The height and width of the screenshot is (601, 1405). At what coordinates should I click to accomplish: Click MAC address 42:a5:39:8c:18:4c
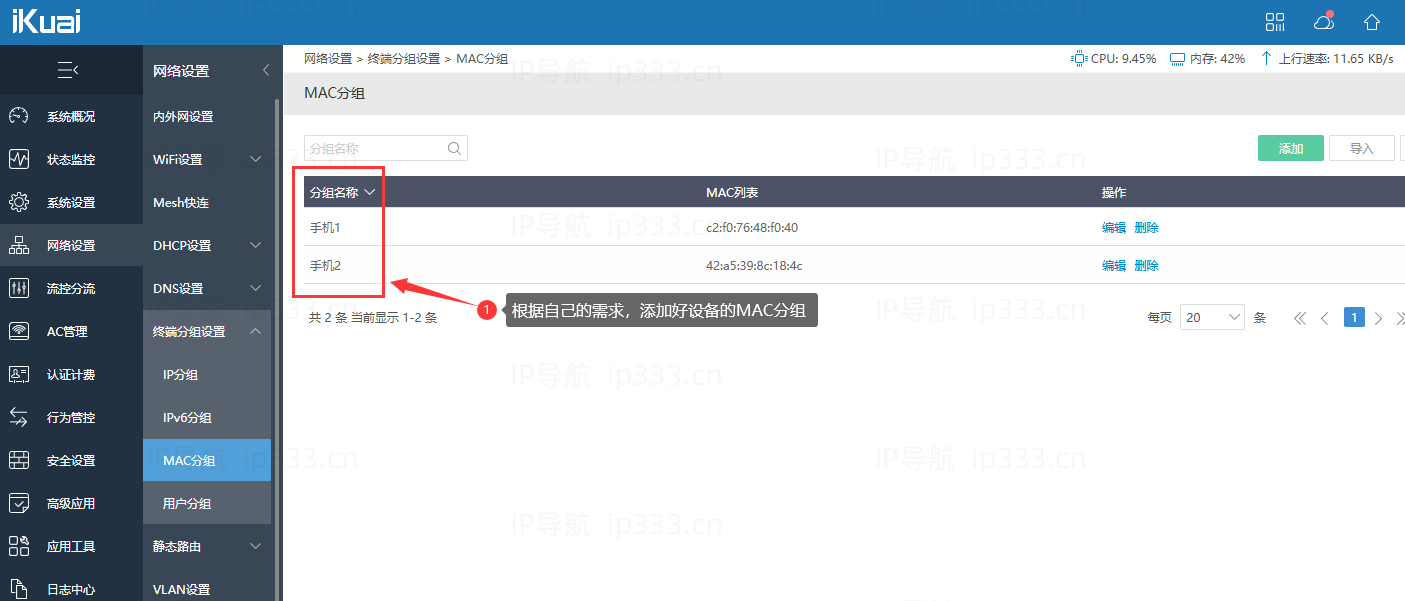(x=754, y=265)
